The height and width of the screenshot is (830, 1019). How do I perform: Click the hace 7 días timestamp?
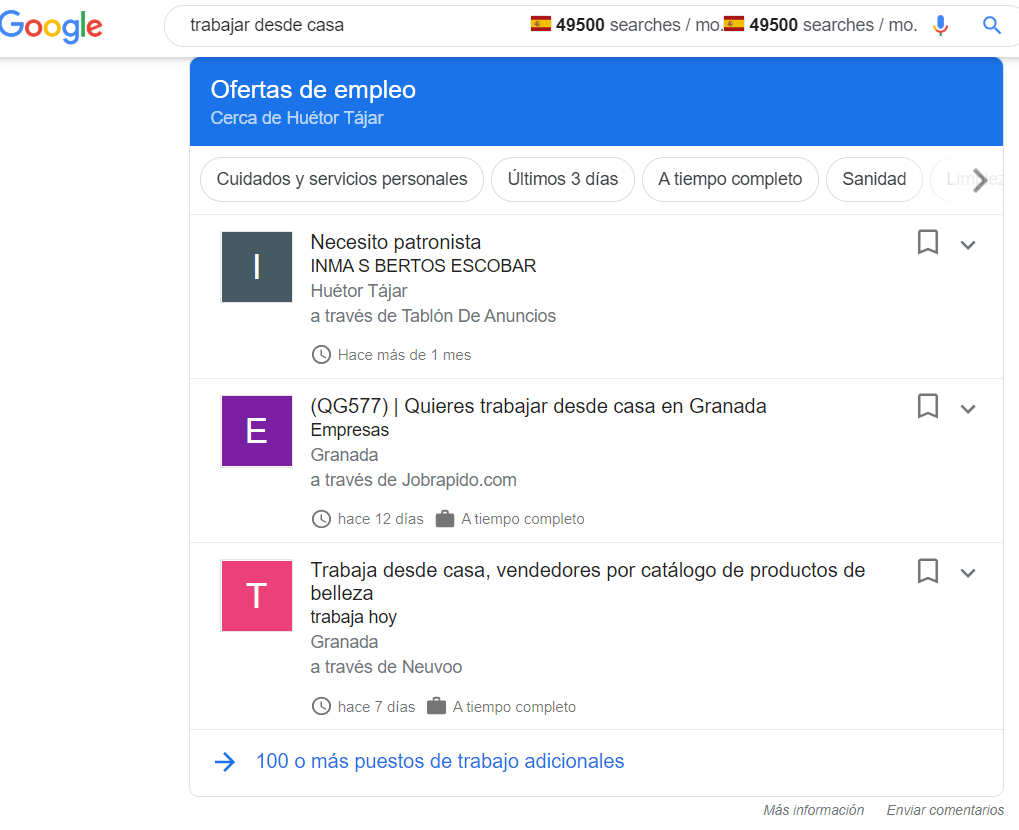(x=376, y=707)
